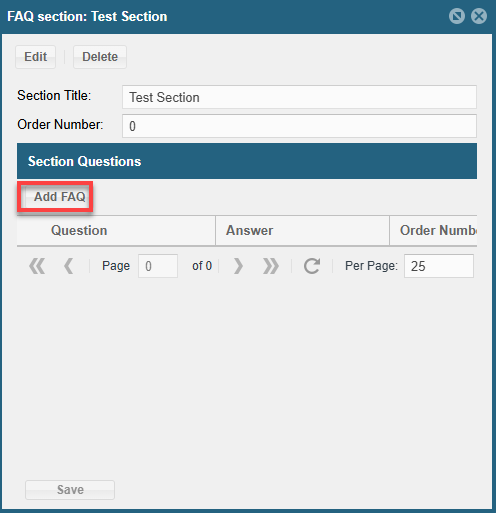Click the Add FAQ button
Screen dimensions: 496x513
click(55, 197)
